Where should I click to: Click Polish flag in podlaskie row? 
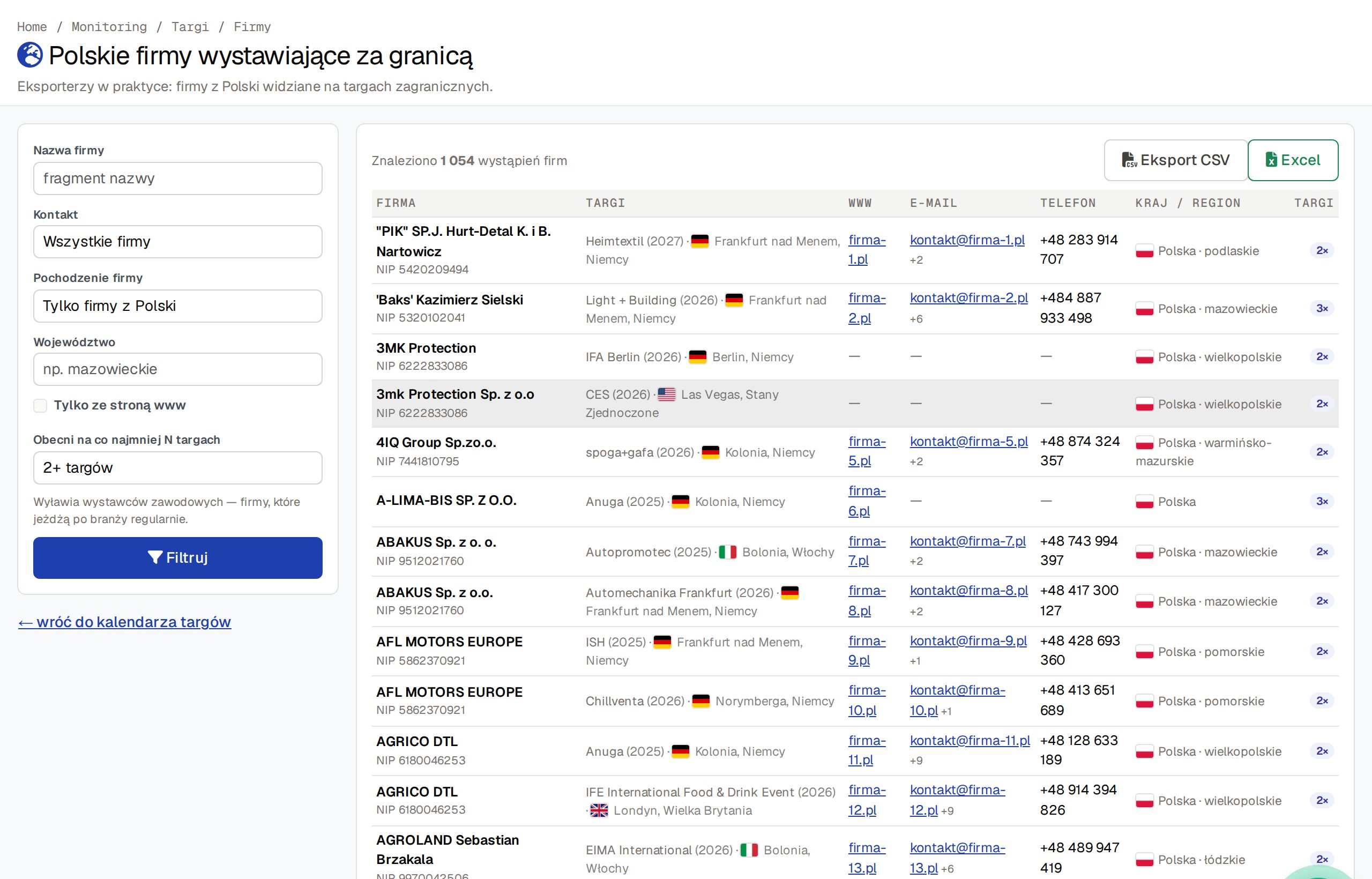click(x=1145, y=251)
